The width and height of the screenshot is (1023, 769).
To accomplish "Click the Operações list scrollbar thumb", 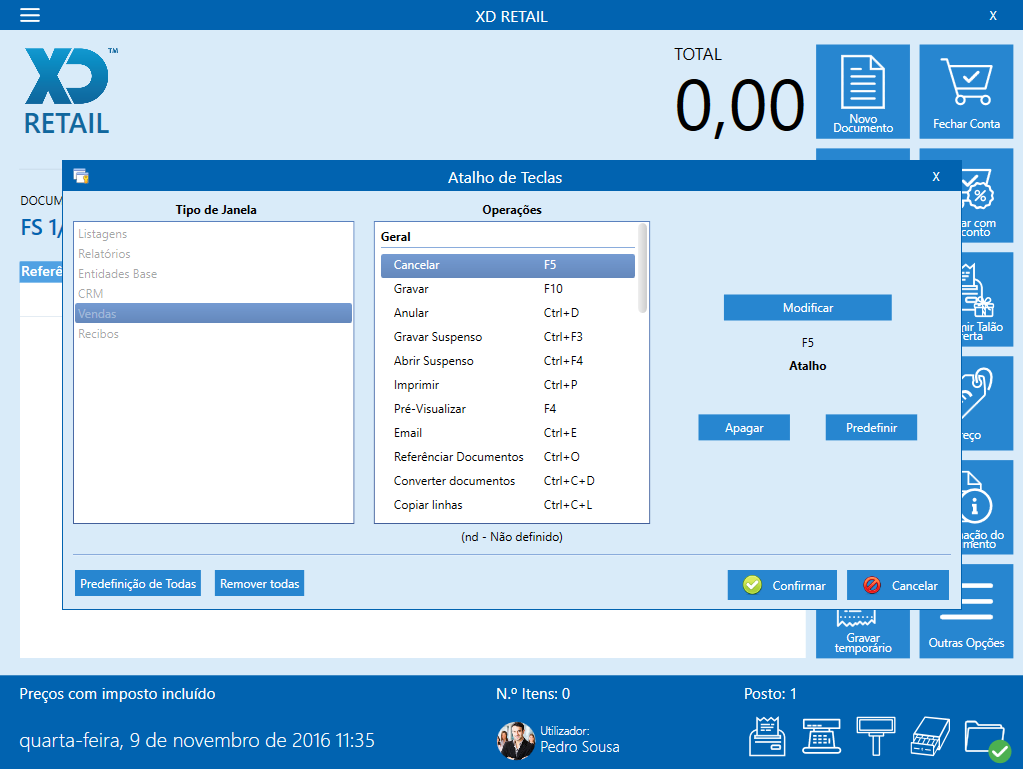I will click(x=643, y=268).
